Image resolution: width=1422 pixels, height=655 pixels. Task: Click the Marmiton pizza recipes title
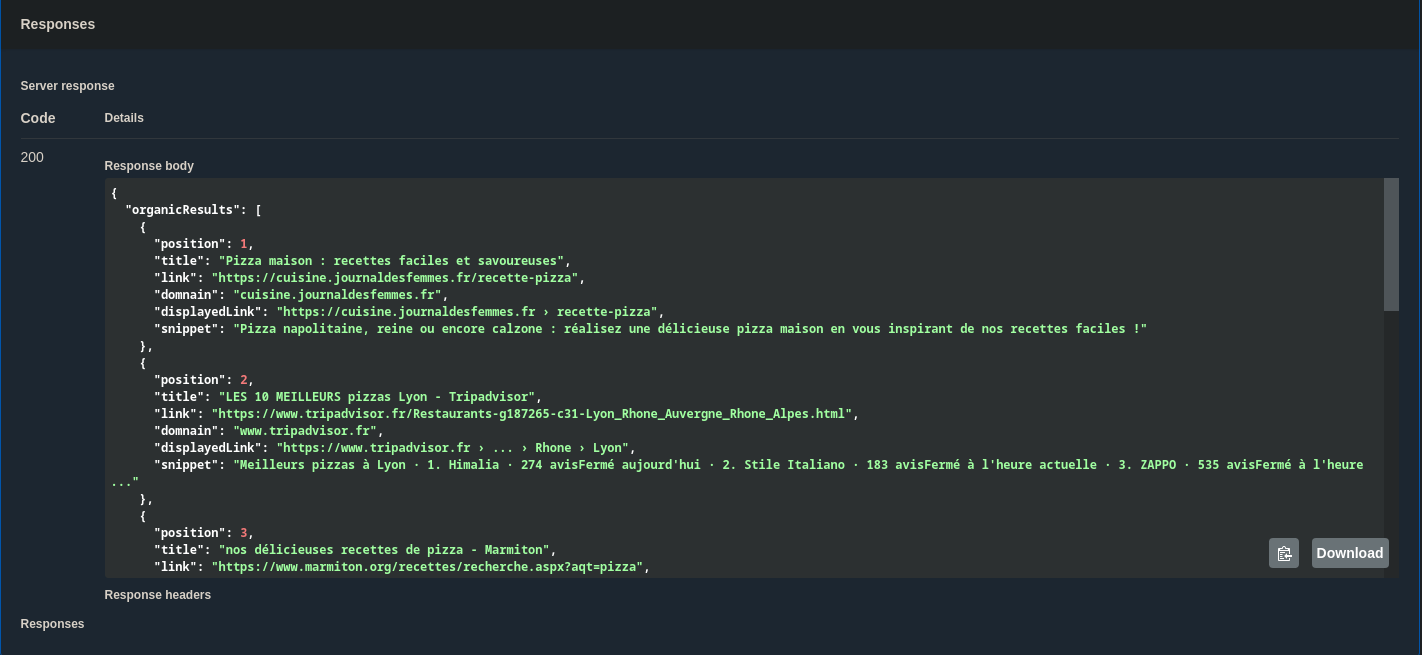[x=385, y=550]
